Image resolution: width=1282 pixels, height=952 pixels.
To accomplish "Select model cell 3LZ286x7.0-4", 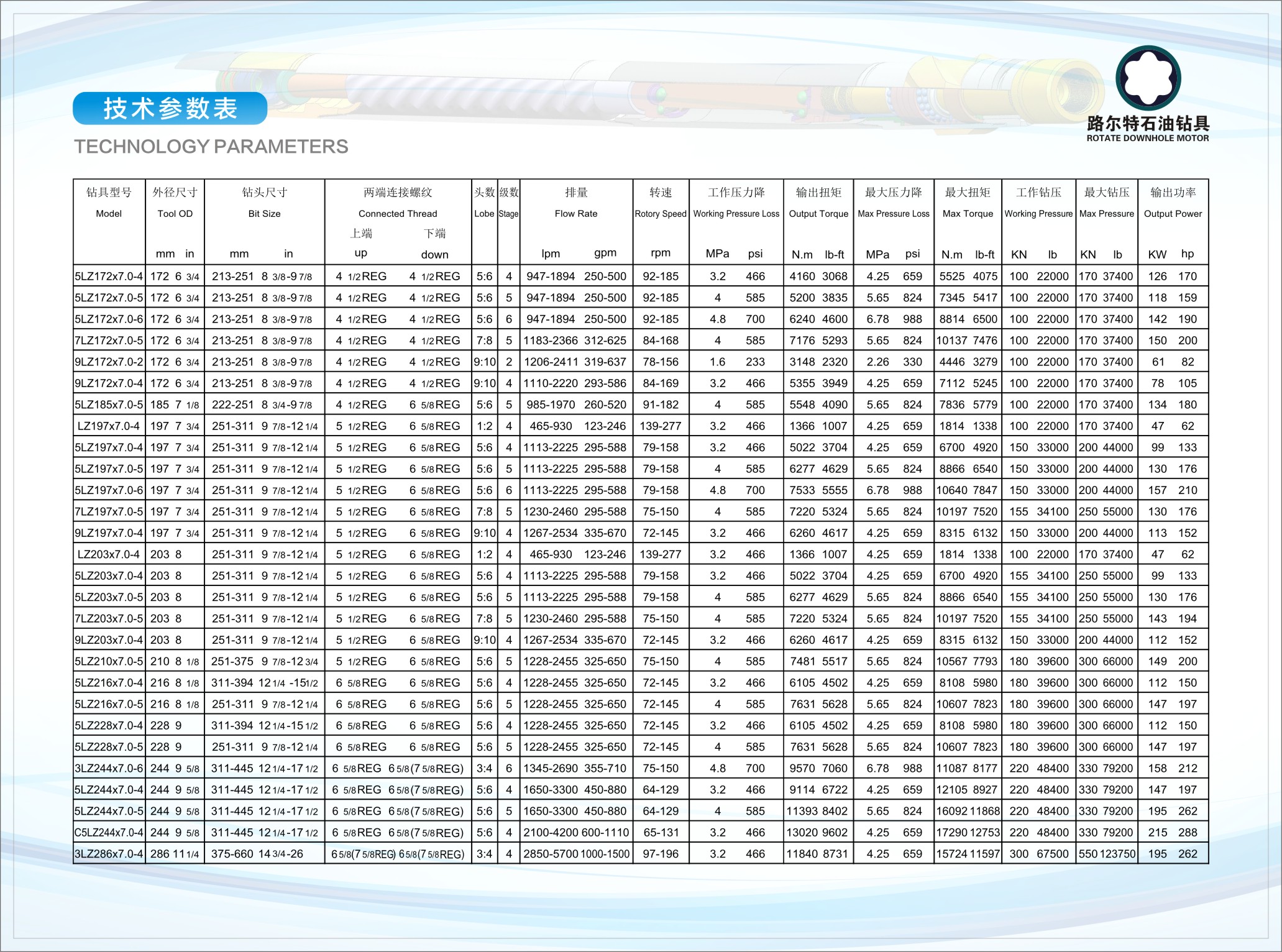I will 109,854.
